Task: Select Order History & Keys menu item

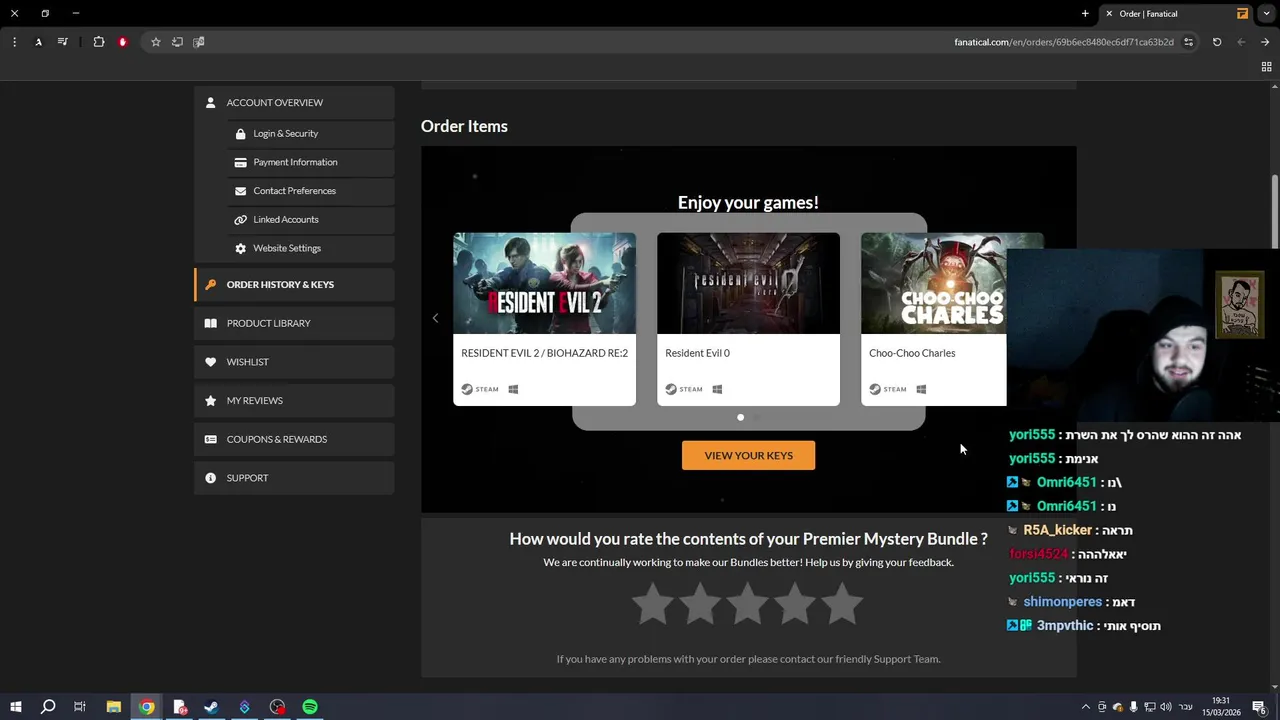Action: tap(294, 285)
